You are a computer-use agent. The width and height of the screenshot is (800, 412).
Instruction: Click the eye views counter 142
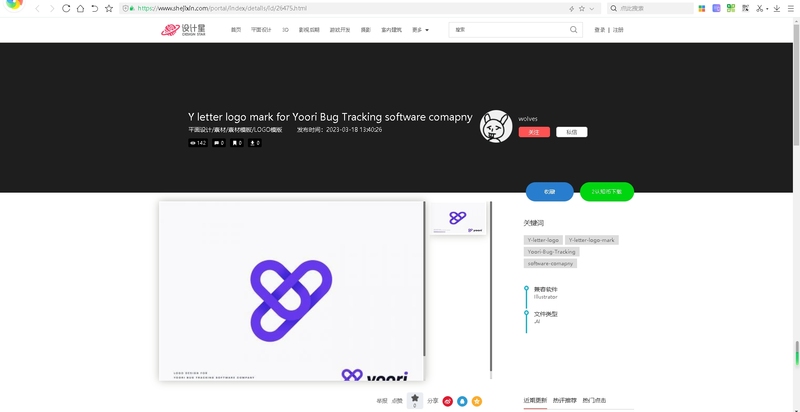[x=198, y=143]
